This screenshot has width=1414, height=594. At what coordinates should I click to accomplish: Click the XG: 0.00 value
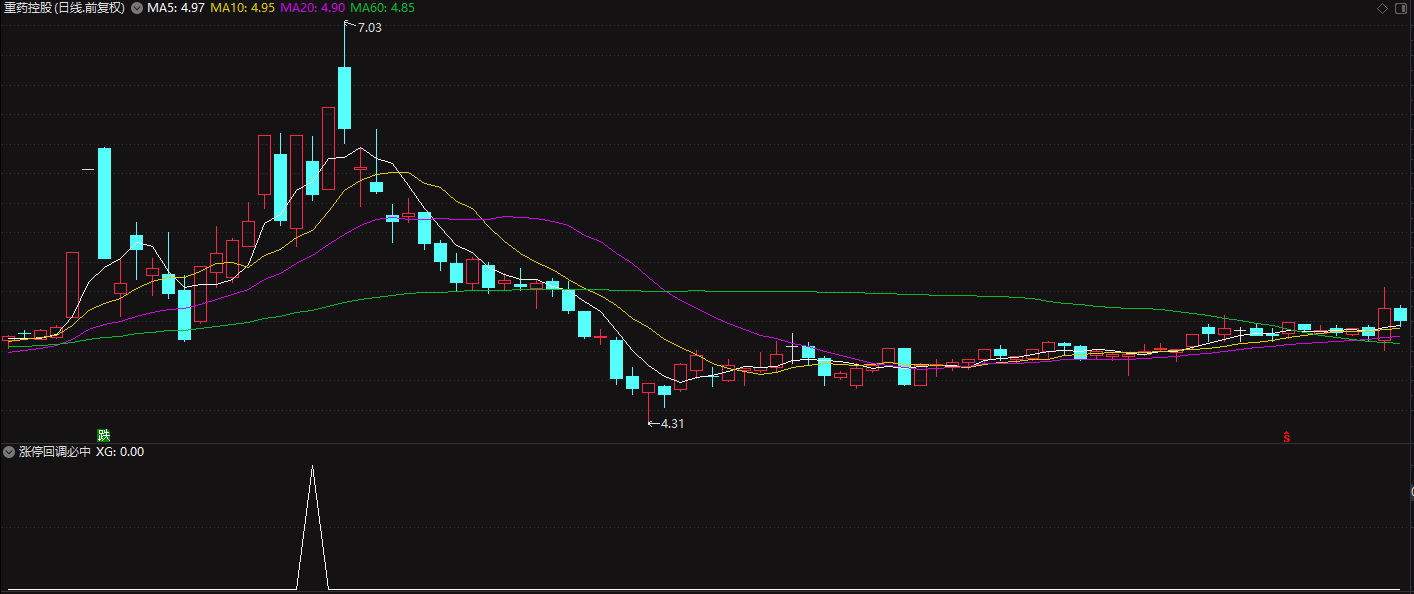[120, 452]
